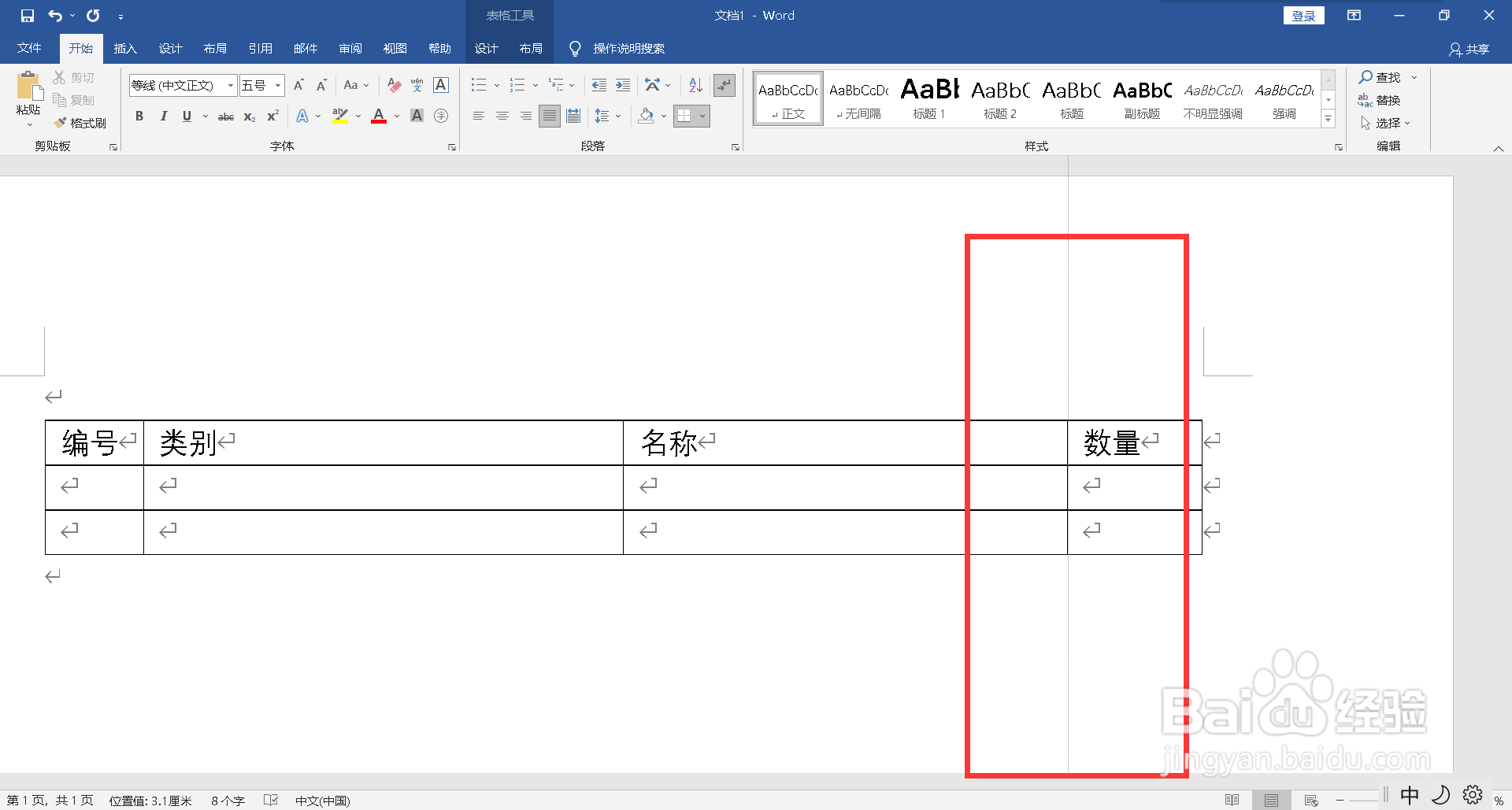1512x810 pixels.
Task: Click the Format Painter brush icon
Action: point(60,123)
